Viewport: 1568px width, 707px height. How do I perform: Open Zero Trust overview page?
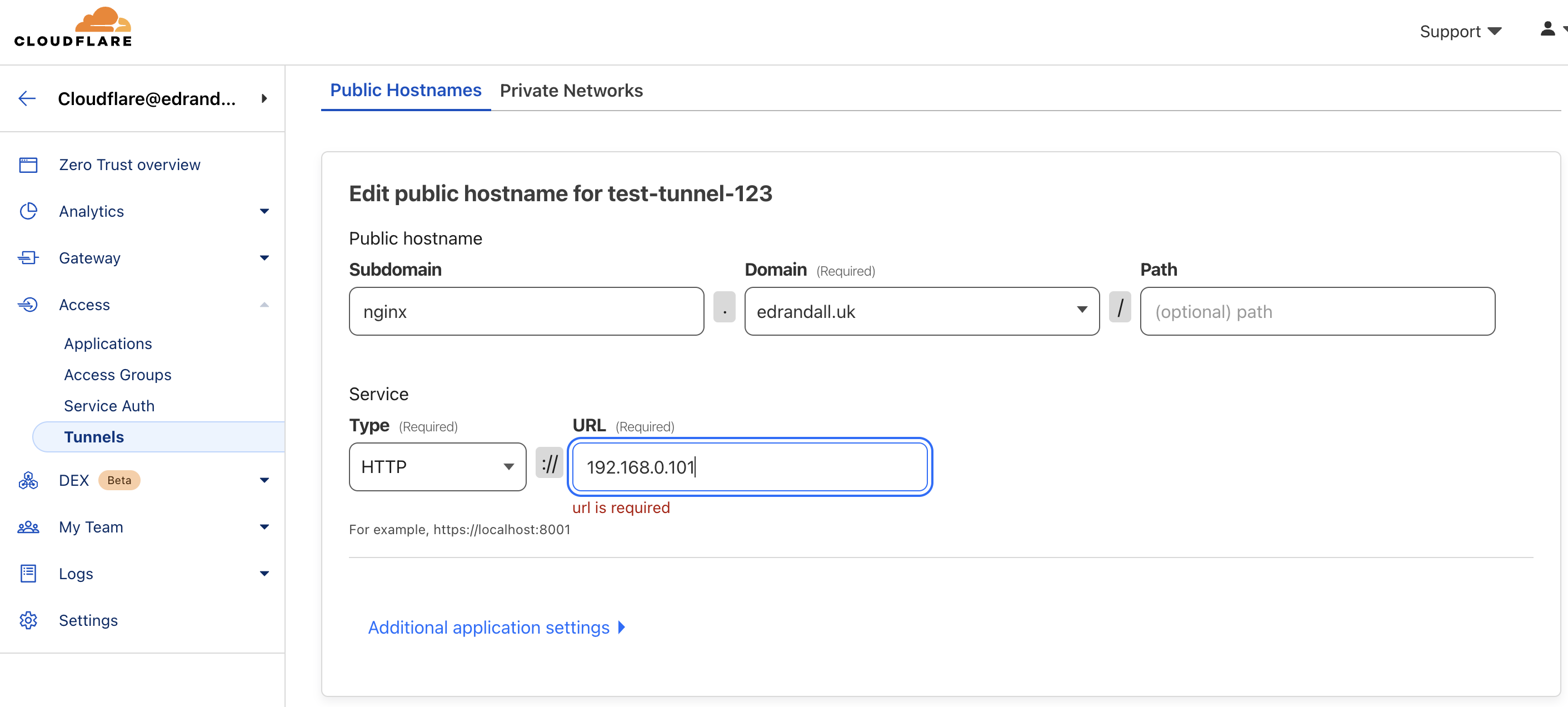129,165
